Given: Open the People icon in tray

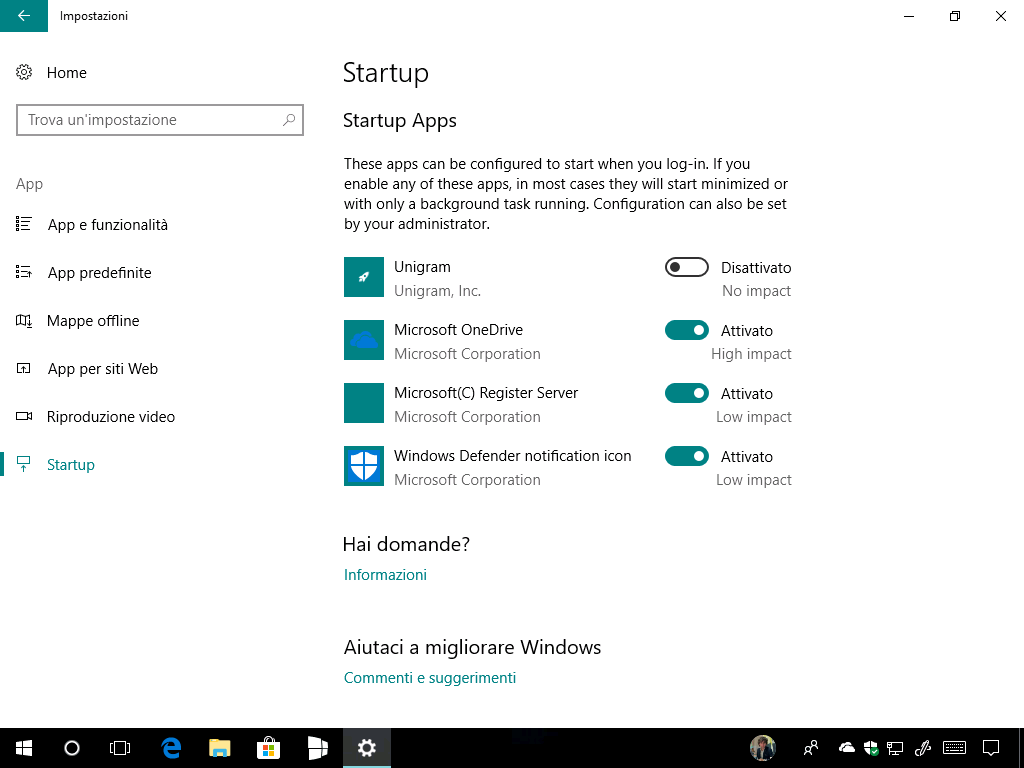Looking at the screenshot, I should pyautogui.click(x=811, y=748).
